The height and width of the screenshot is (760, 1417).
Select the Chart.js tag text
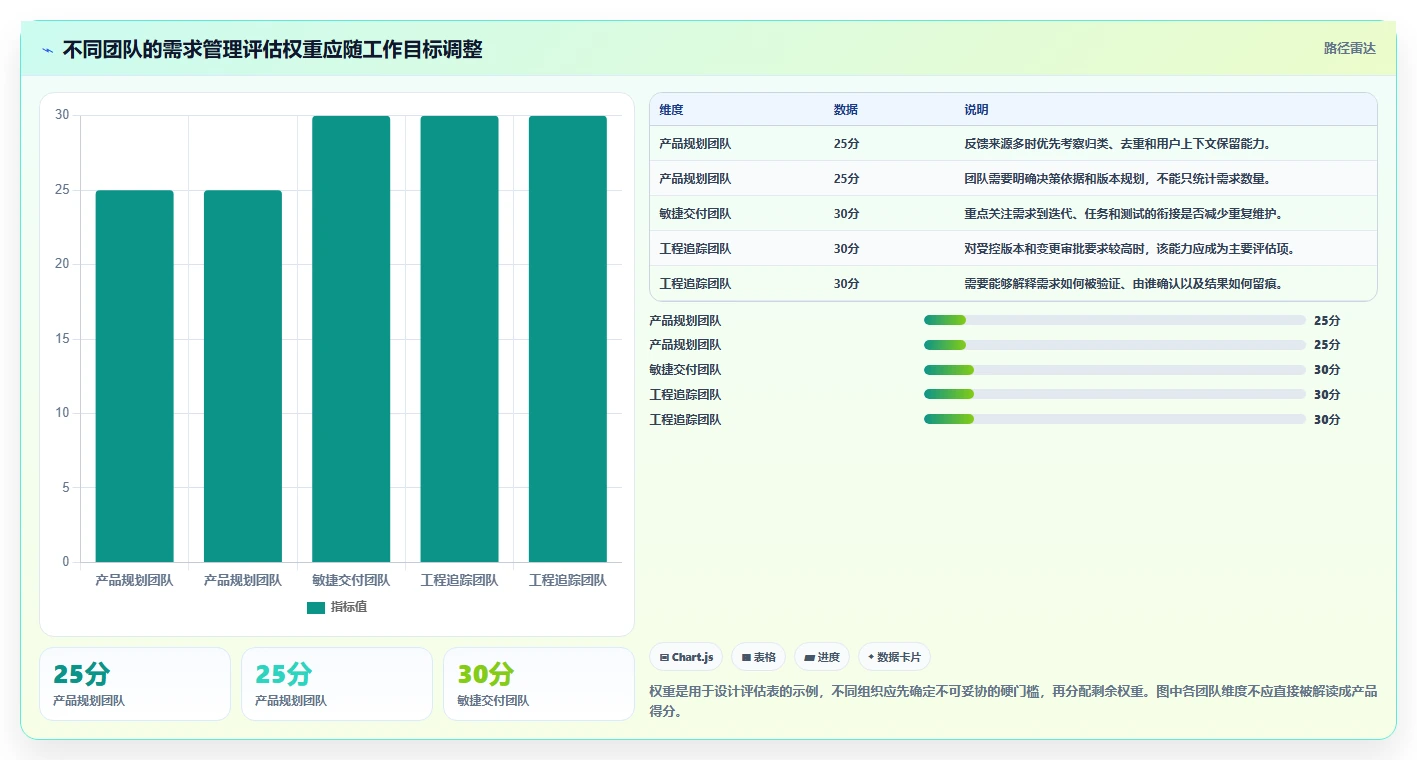(692, 657)
